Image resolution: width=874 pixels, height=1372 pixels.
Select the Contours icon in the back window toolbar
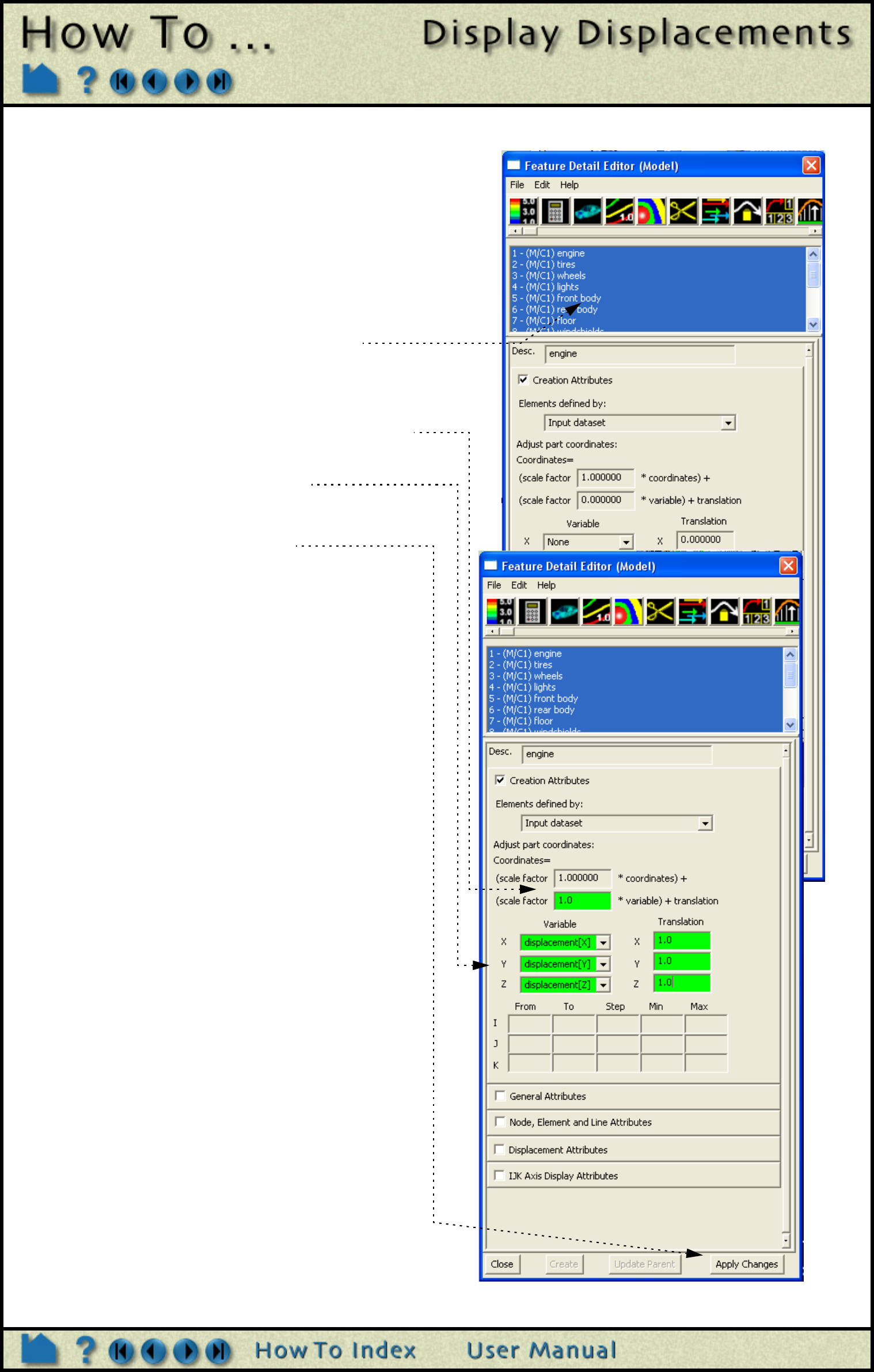[620, 211]
